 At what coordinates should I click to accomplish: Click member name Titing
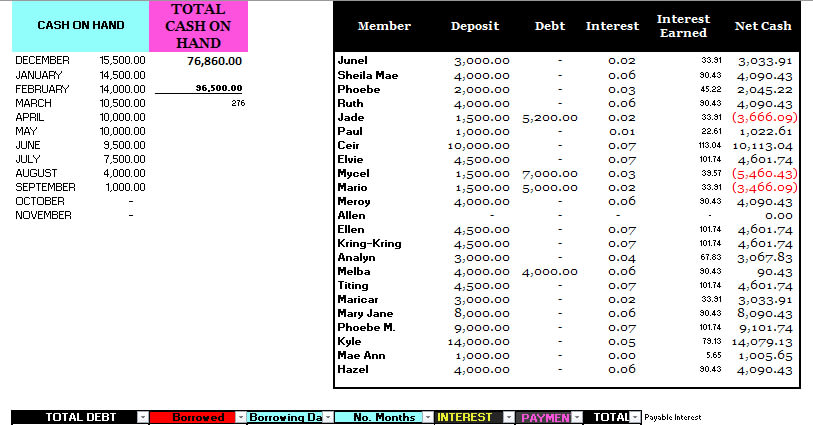click(x=353, y=285)
